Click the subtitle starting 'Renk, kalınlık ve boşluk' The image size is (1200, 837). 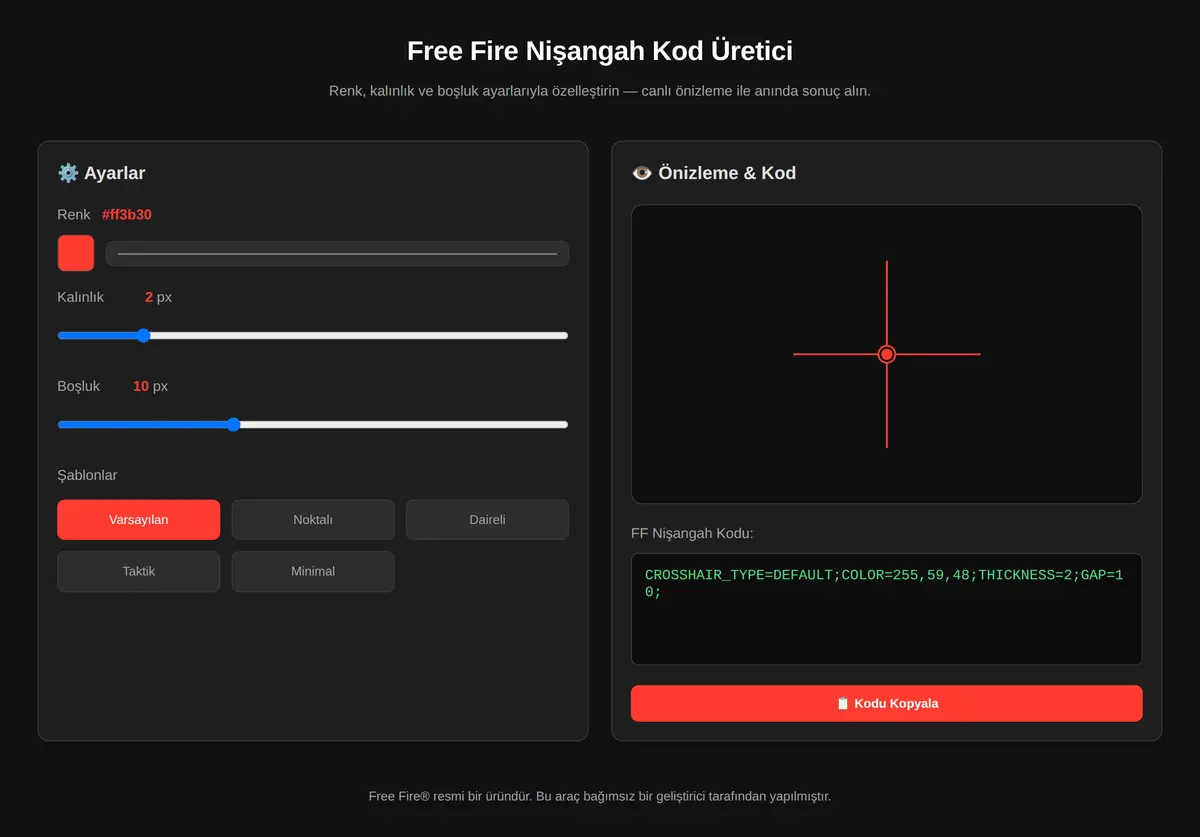click(600, 91)
